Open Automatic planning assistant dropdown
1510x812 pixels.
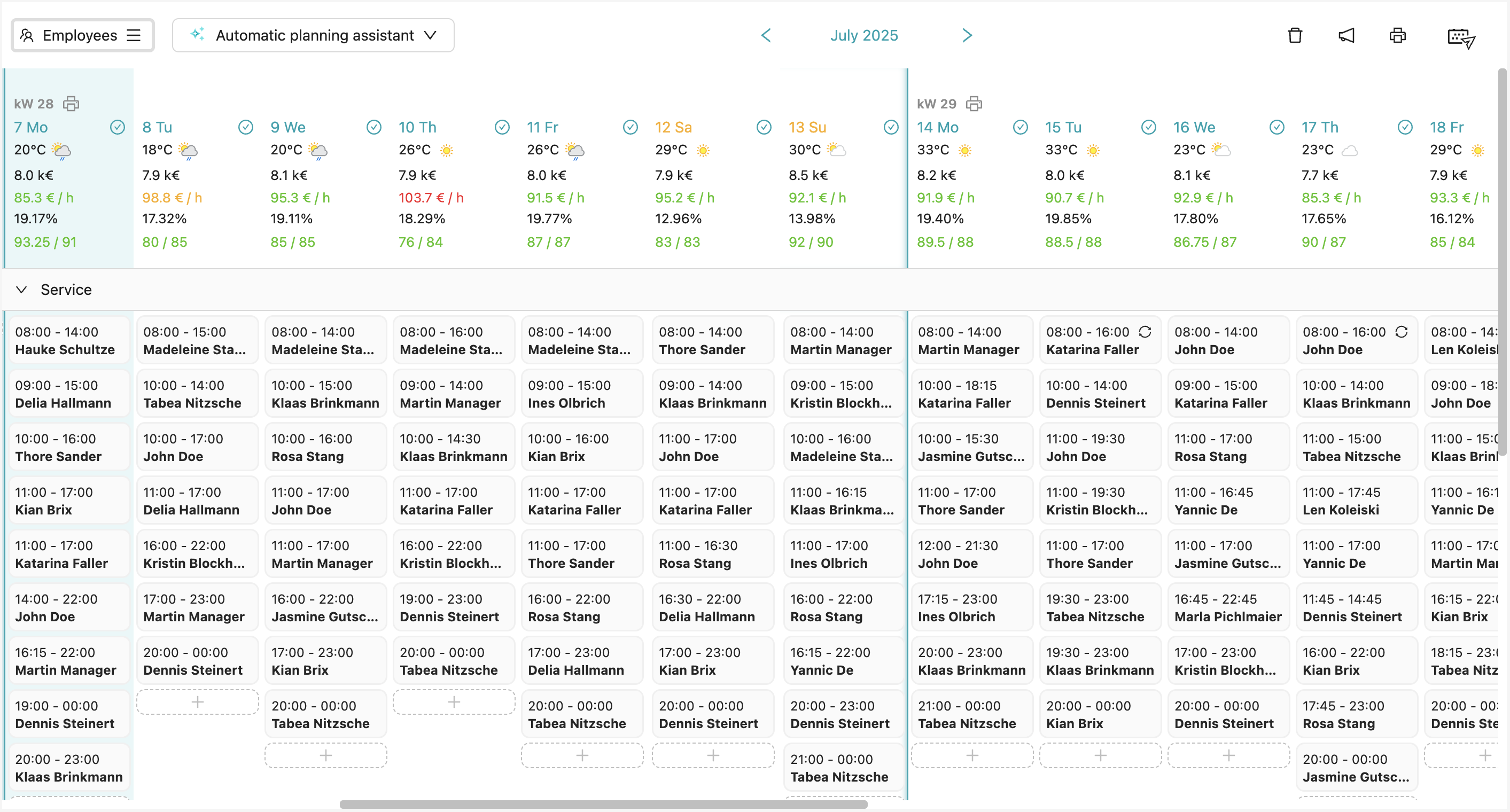point(313,35)
